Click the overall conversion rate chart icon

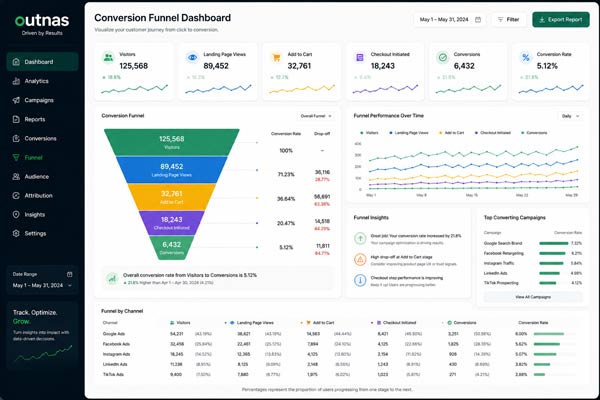pyautogui.click(x=112, y=279)
